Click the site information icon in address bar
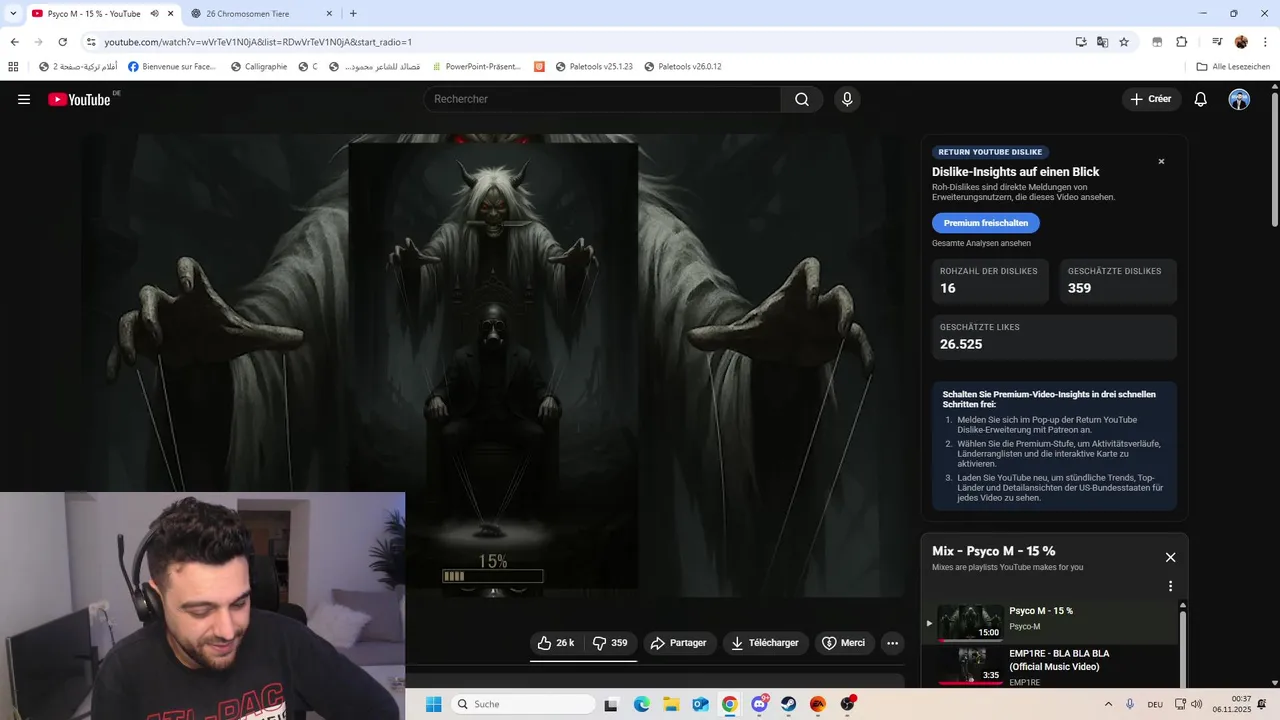 tap(91, 42)
